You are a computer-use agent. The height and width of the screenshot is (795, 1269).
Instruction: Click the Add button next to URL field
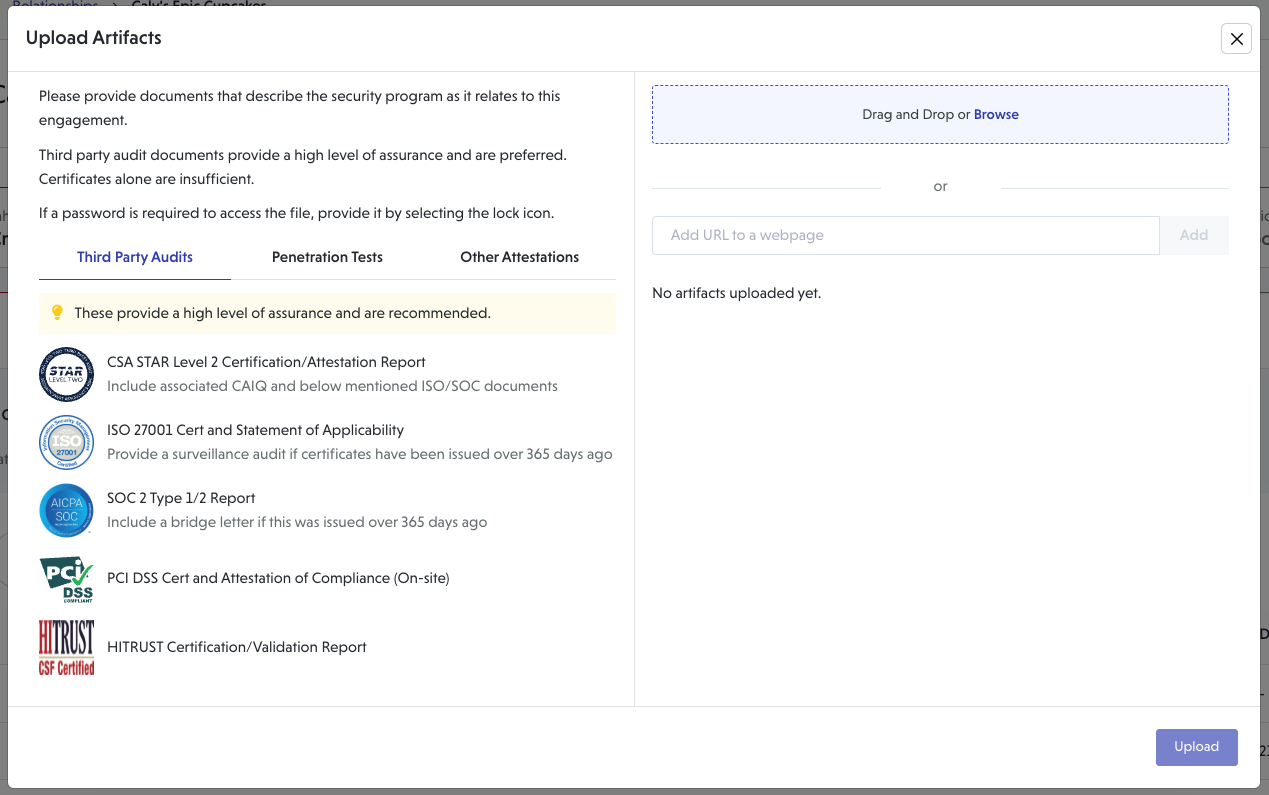(x=1194, y=235)
